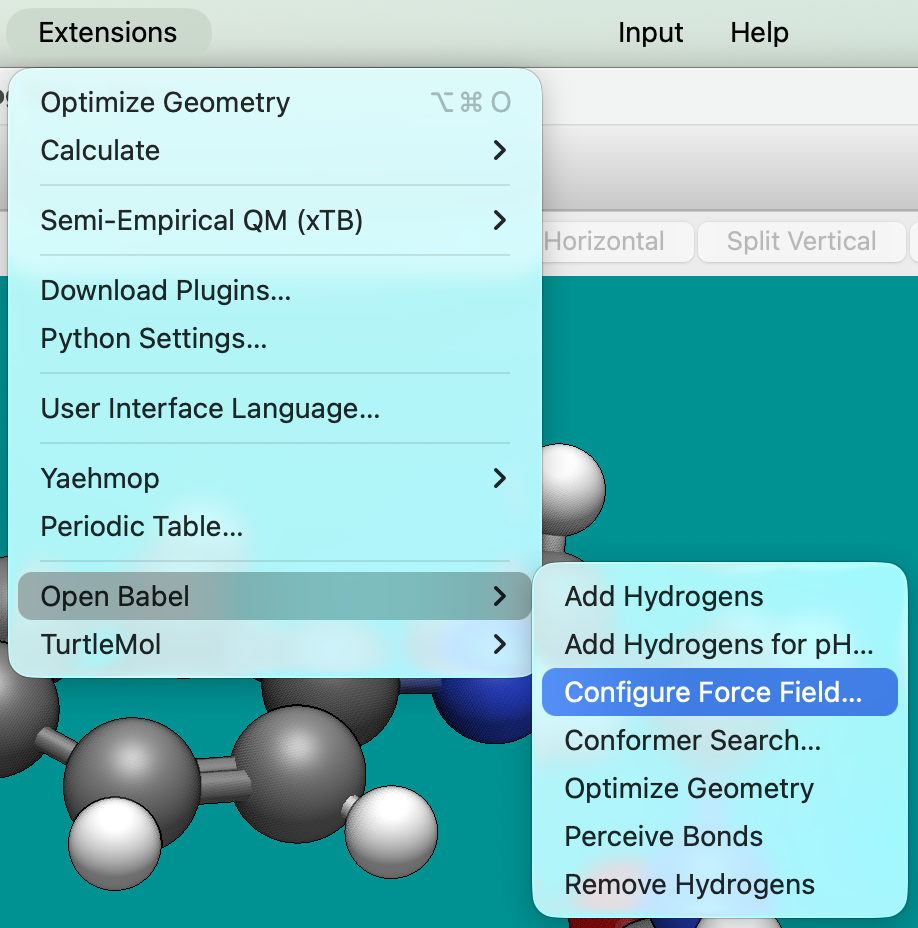918x928 pixels.
Task: Choose Download Plugins... option
Action: [165, 290]
